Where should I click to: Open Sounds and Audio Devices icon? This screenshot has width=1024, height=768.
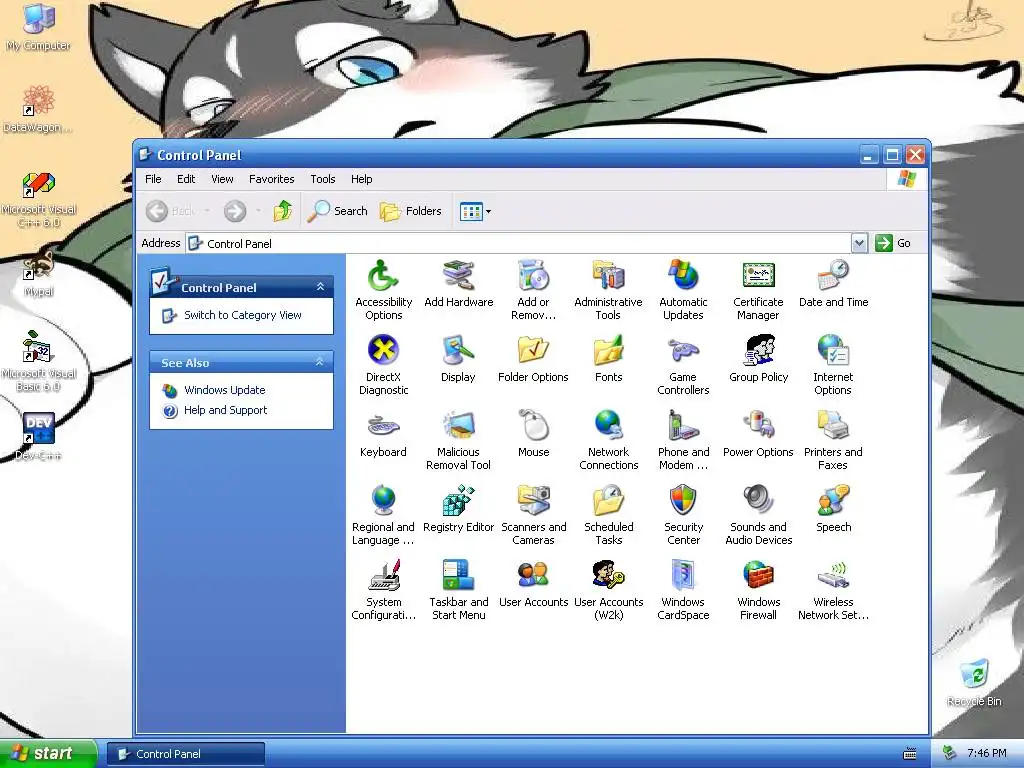758,501
